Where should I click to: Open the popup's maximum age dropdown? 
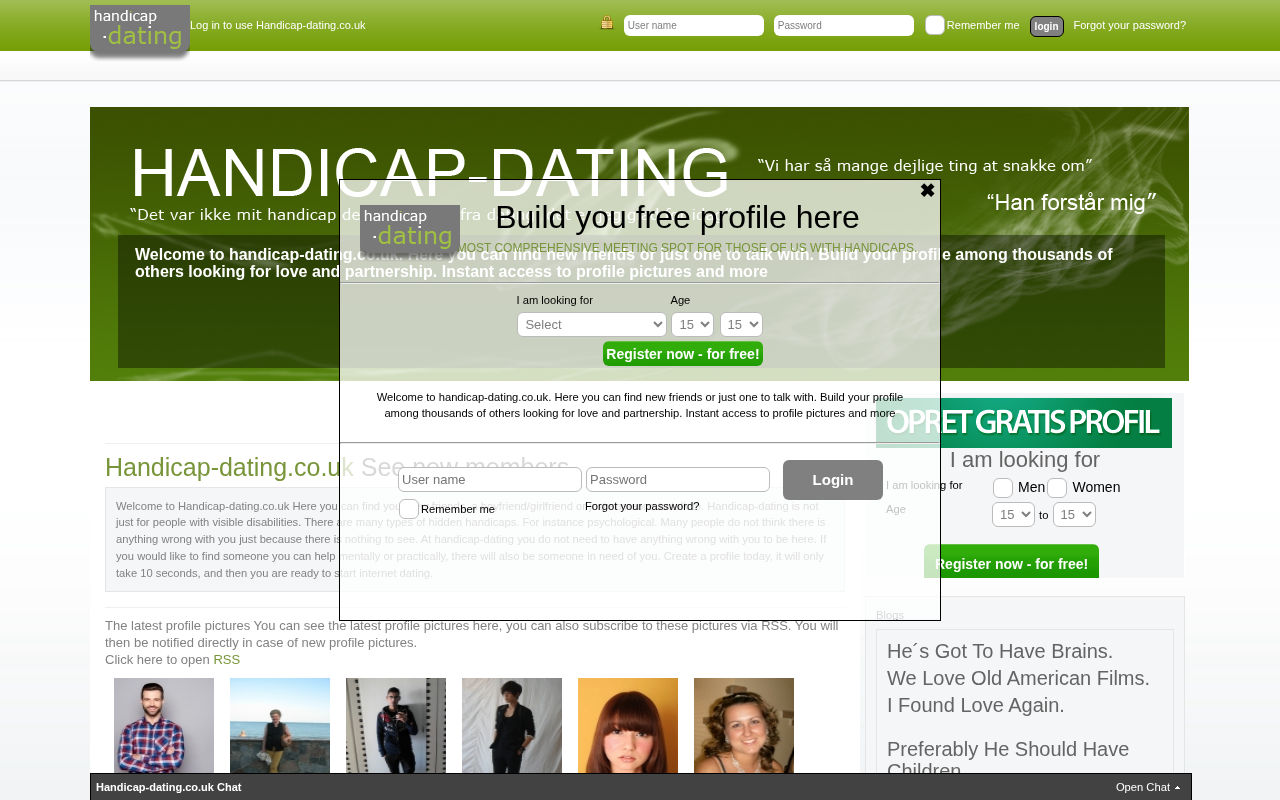pos(741,325)
